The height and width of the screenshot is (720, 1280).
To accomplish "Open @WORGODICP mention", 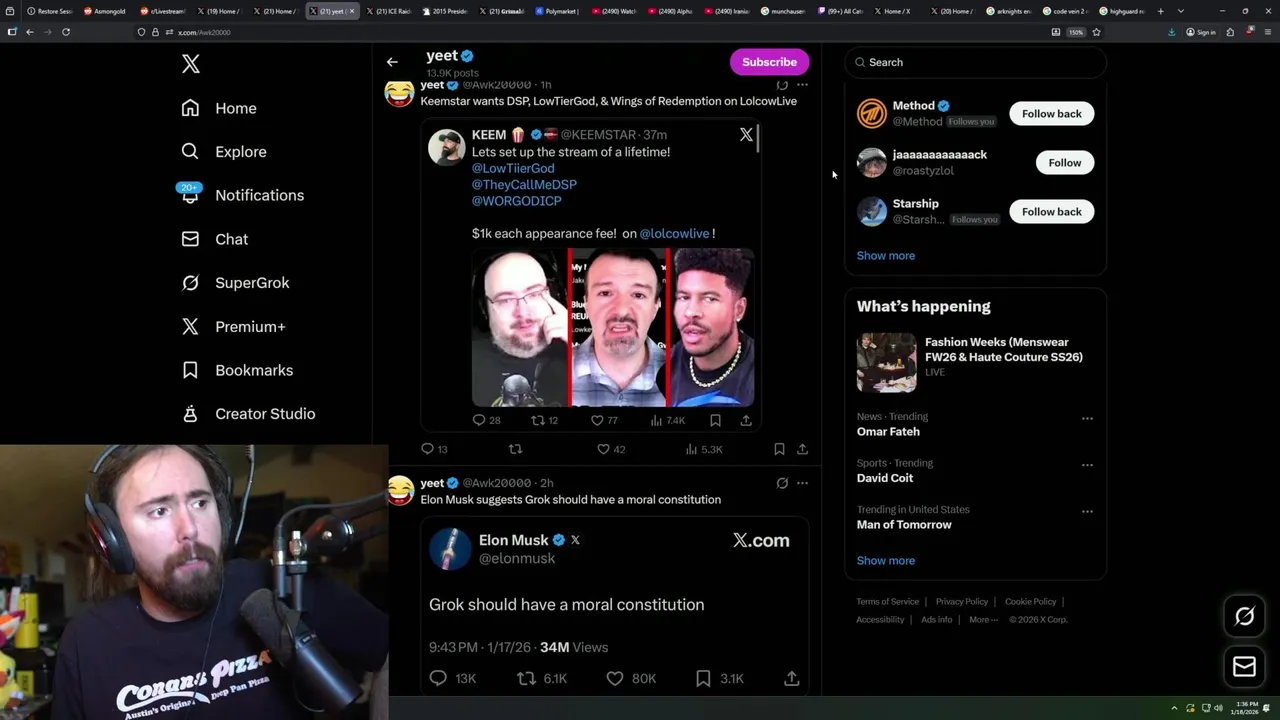I will tap(517, 201).
